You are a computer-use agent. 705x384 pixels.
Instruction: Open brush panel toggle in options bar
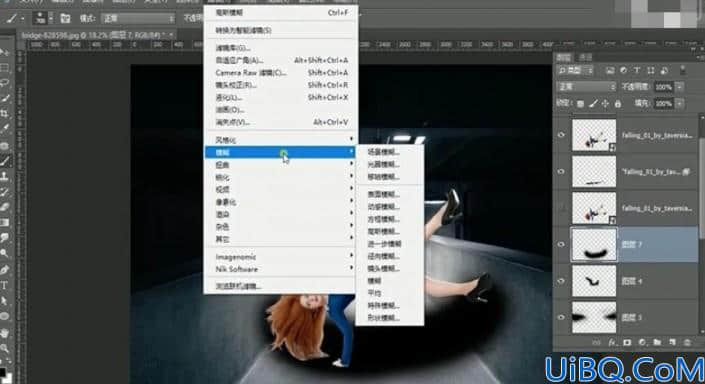(65, 18)
